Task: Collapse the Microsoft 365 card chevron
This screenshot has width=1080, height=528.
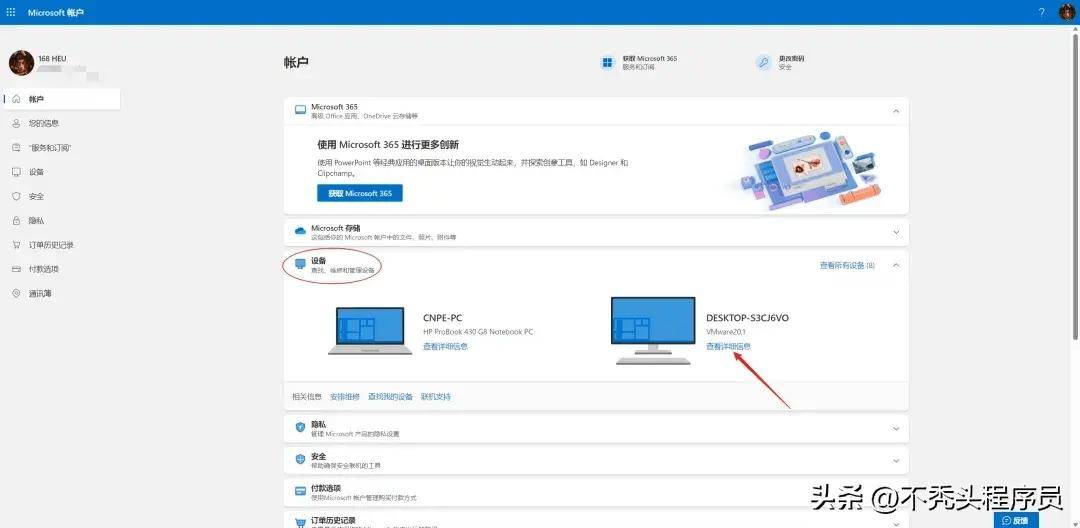Action: [x=895, y=112]
